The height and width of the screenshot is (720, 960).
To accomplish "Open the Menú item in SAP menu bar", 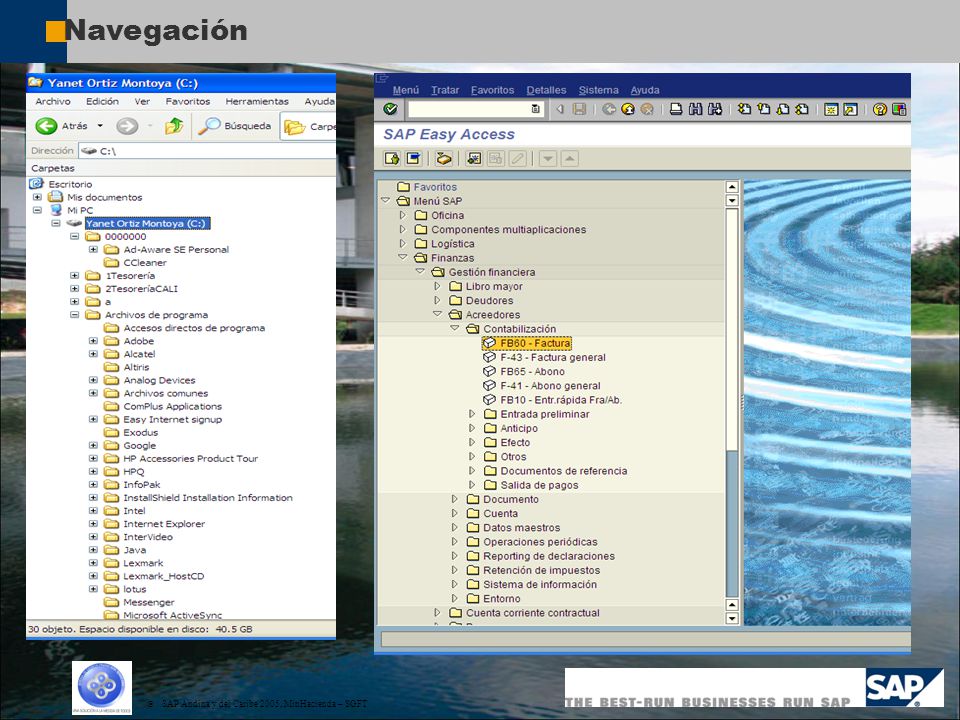I will click(x=406, y=90).
